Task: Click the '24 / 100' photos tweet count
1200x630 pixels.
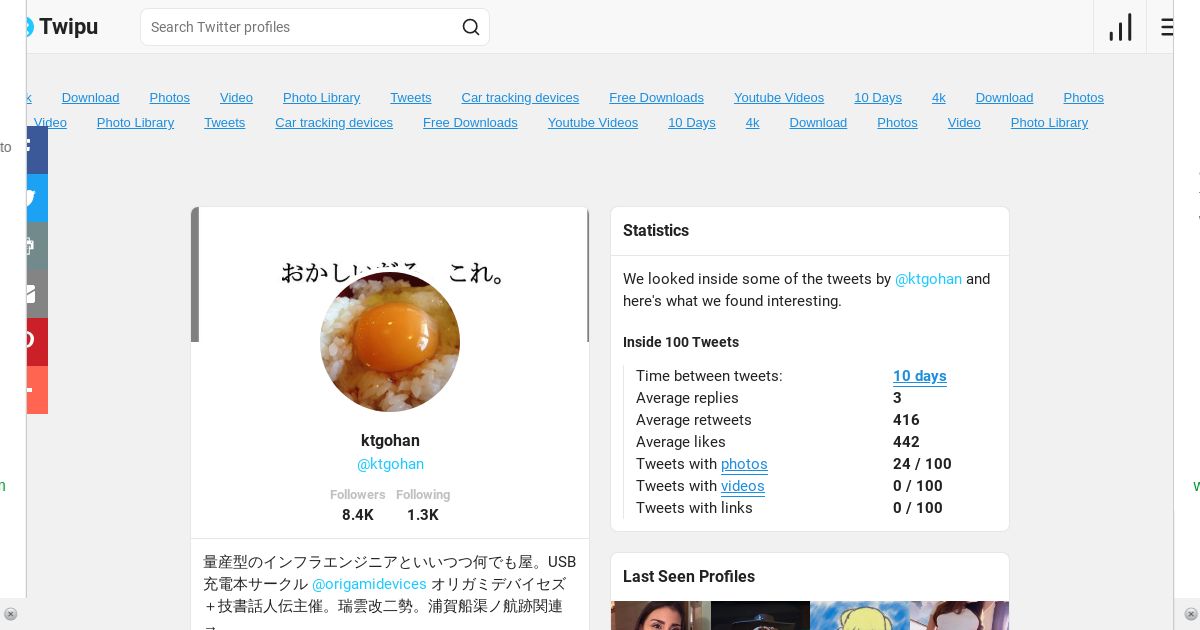Action: tap(922, 464)
